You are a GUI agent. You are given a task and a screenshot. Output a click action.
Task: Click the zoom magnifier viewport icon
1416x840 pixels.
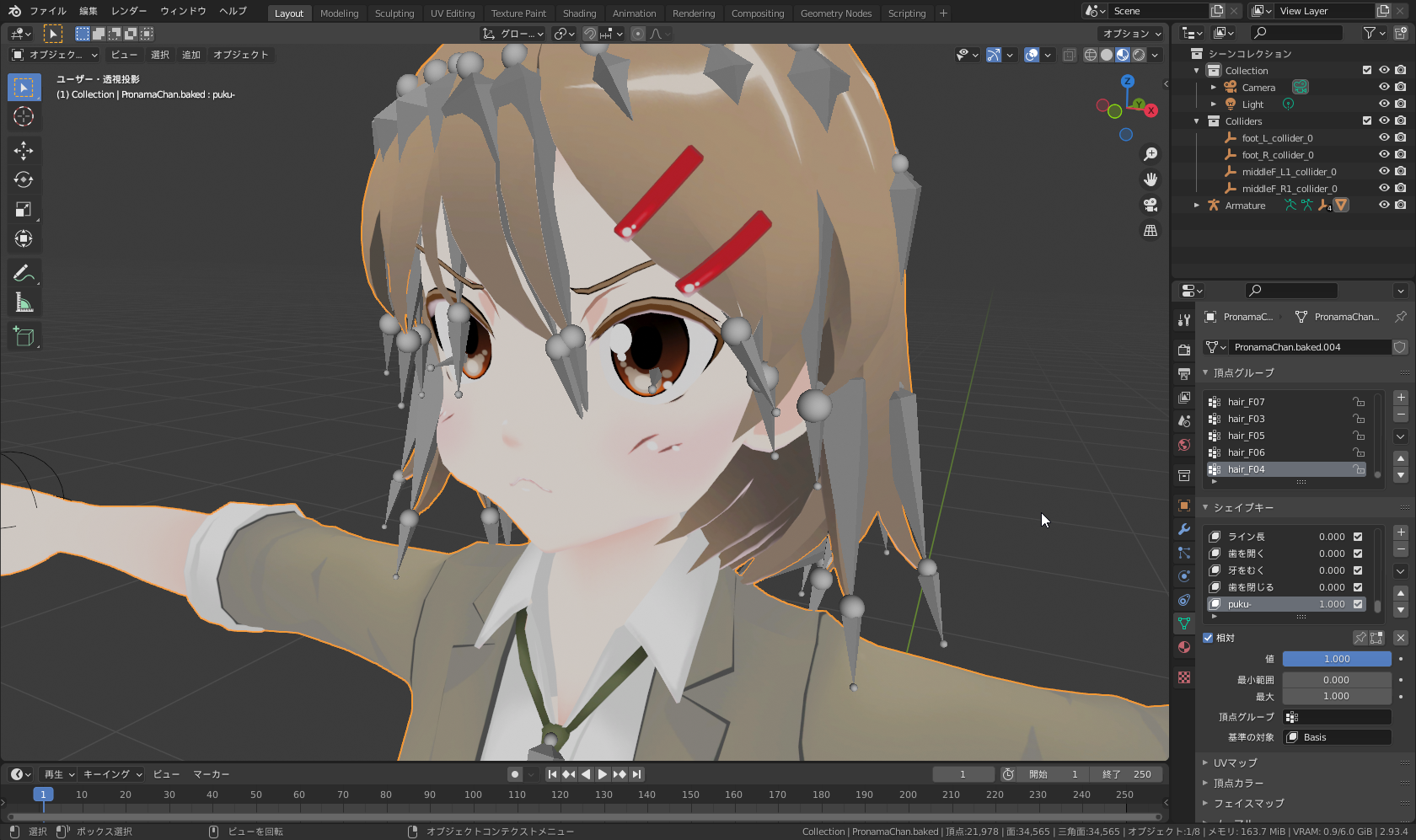(1150, 154)
